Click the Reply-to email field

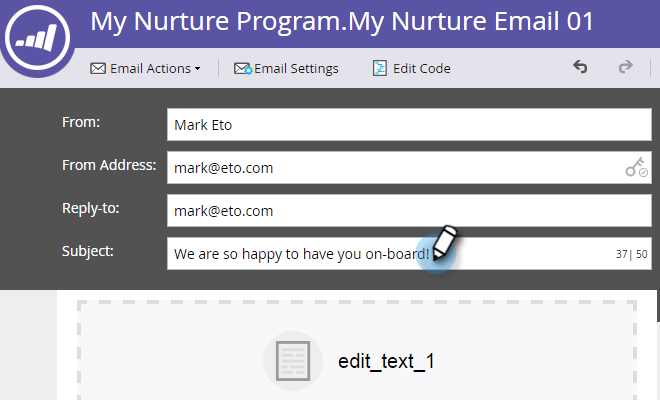coord(409,211)
